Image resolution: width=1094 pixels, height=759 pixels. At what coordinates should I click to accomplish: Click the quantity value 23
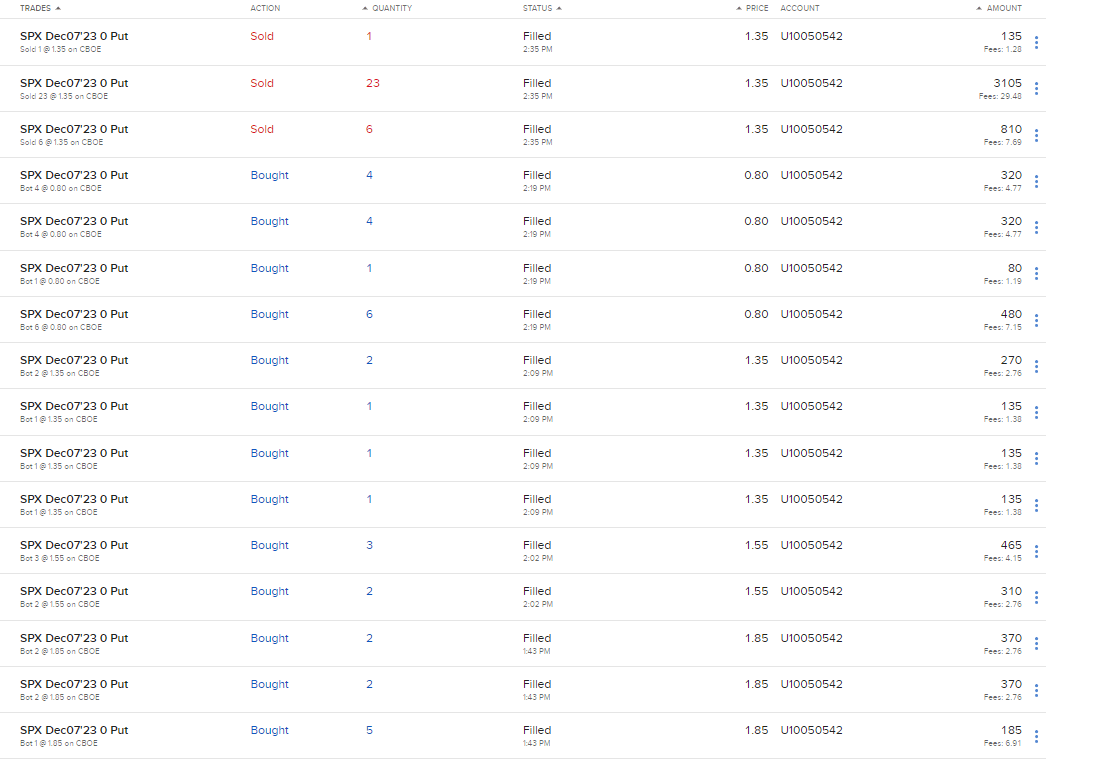(x=373, y=83)
